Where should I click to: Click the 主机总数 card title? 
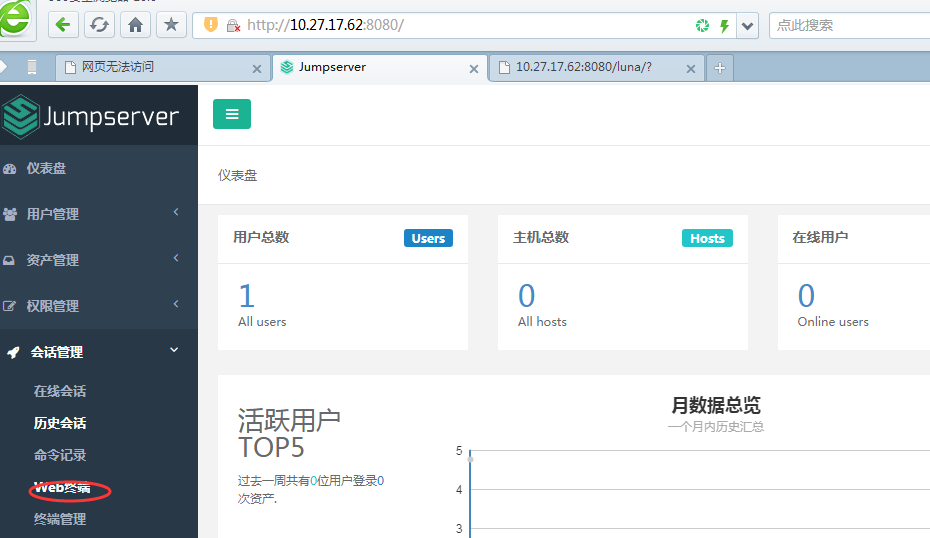(x=541, y=237)
